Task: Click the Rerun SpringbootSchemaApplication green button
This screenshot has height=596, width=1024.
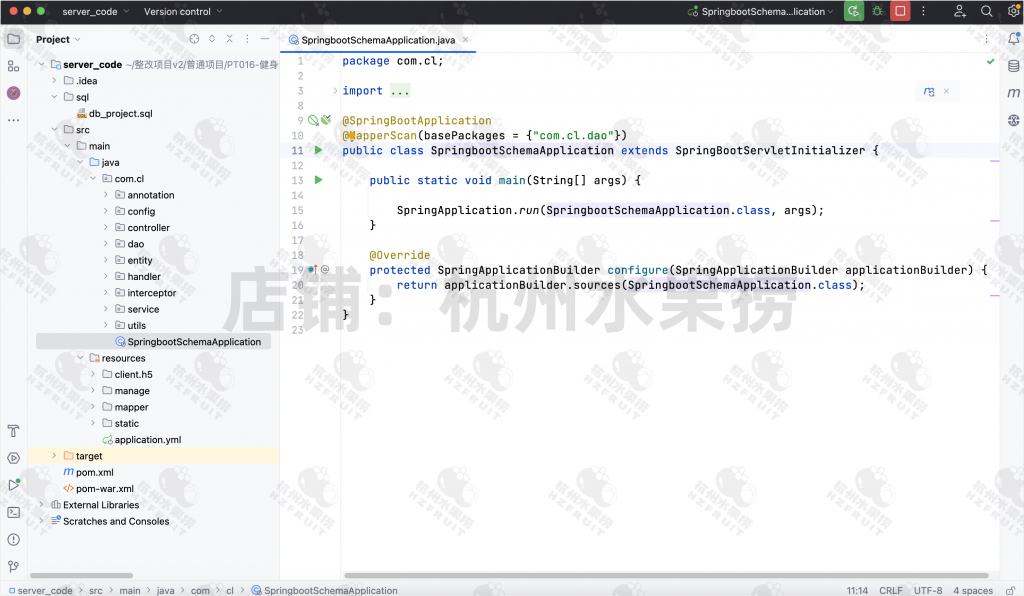Action: (853, 12)
